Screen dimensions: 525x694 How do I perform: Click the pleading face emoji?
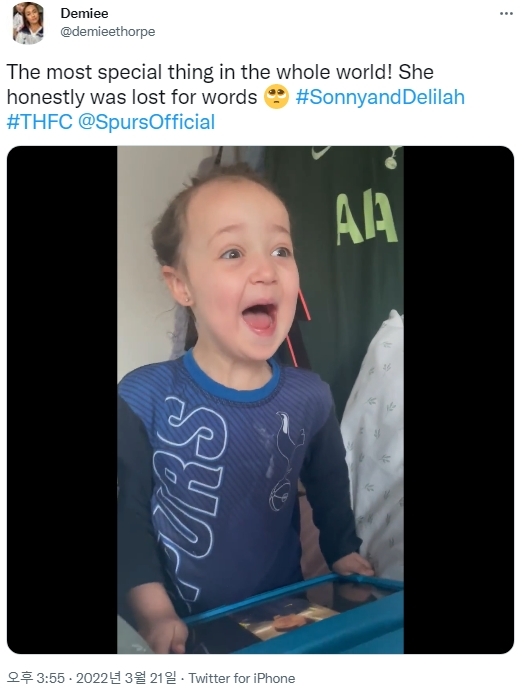coord(276,97)
